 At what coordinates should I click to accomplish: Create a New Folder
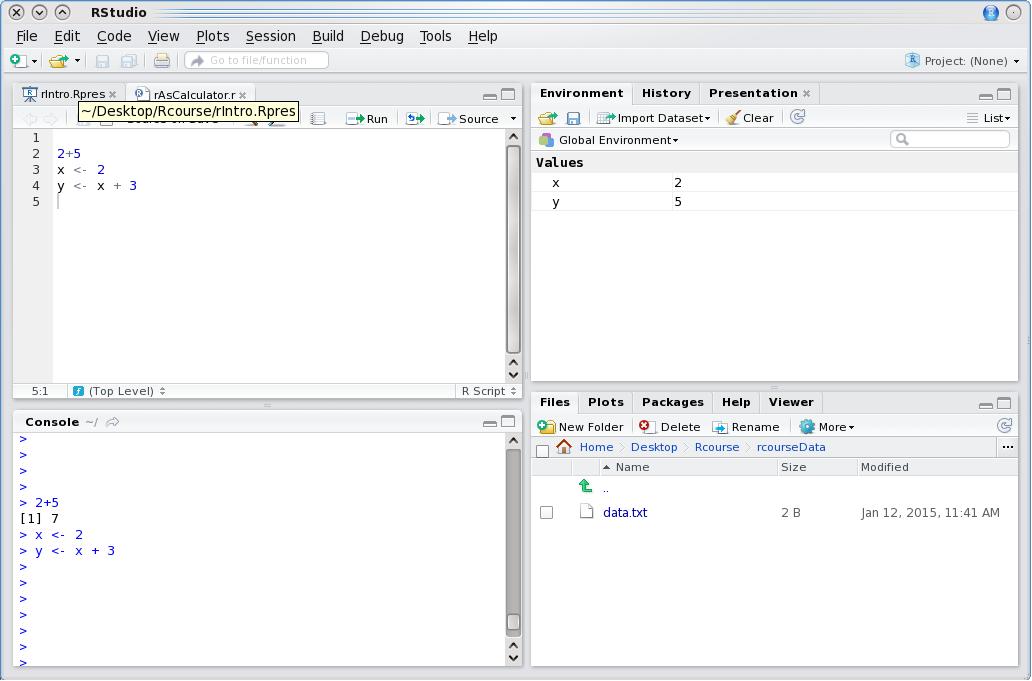[x=580, y=427]
